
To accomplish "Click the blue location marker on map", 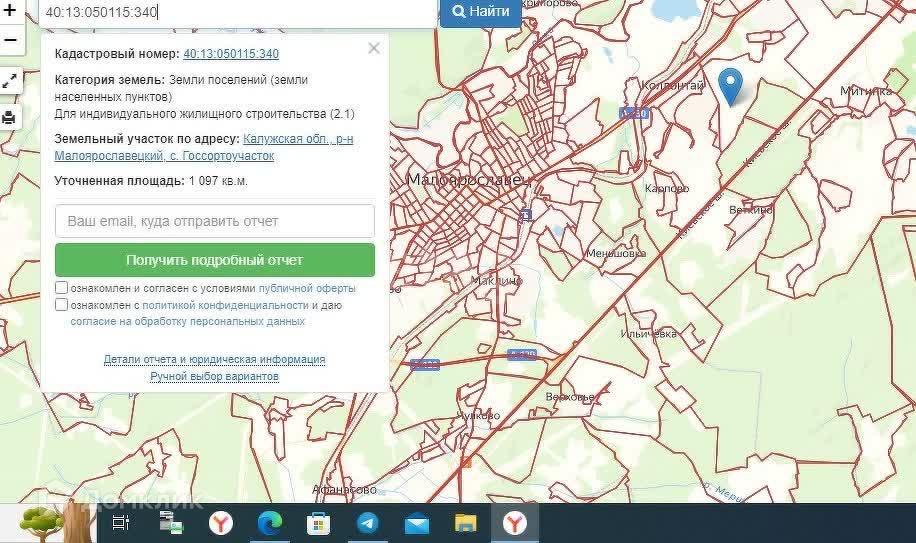I will [x=731, y=85].
